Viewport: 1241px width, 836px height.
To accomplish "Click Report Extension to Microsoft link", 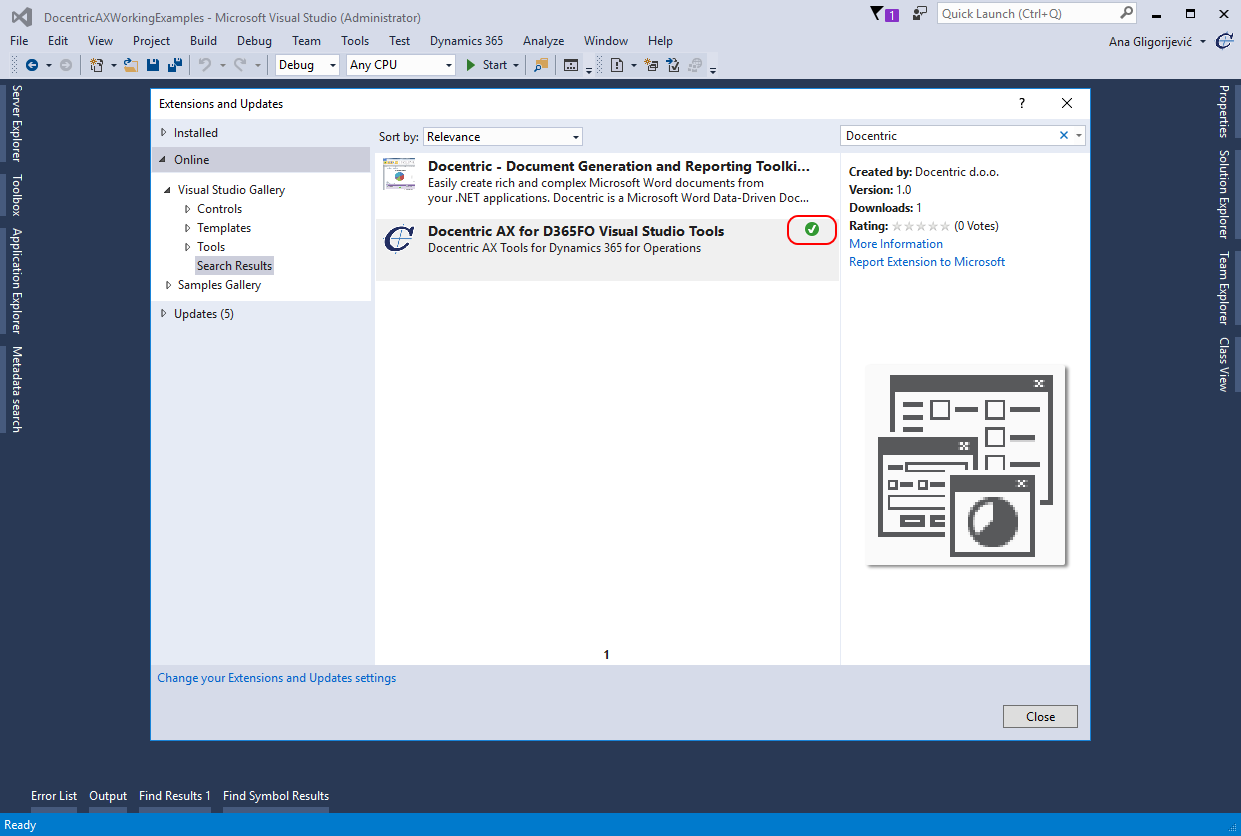I will (927, 262).
